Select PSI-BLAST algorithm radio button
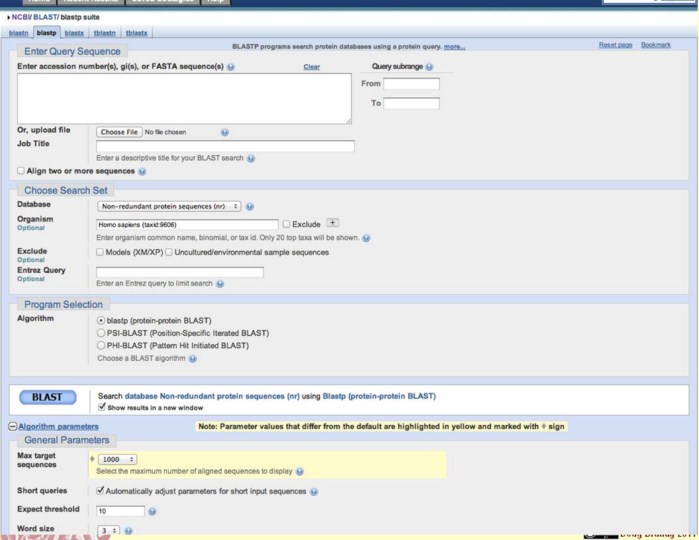The image size is (699, 540). coord(100,332)
